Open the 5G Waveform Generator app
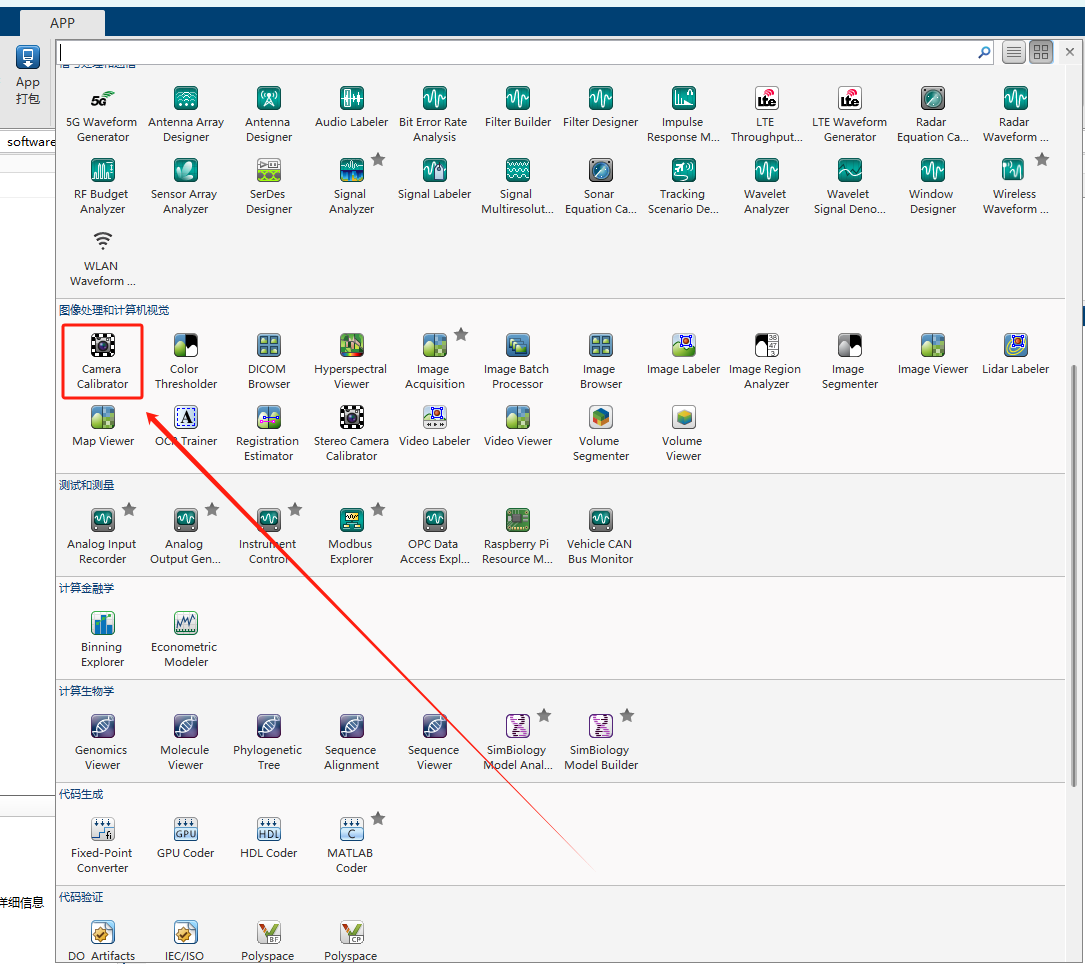 [102, 115]
